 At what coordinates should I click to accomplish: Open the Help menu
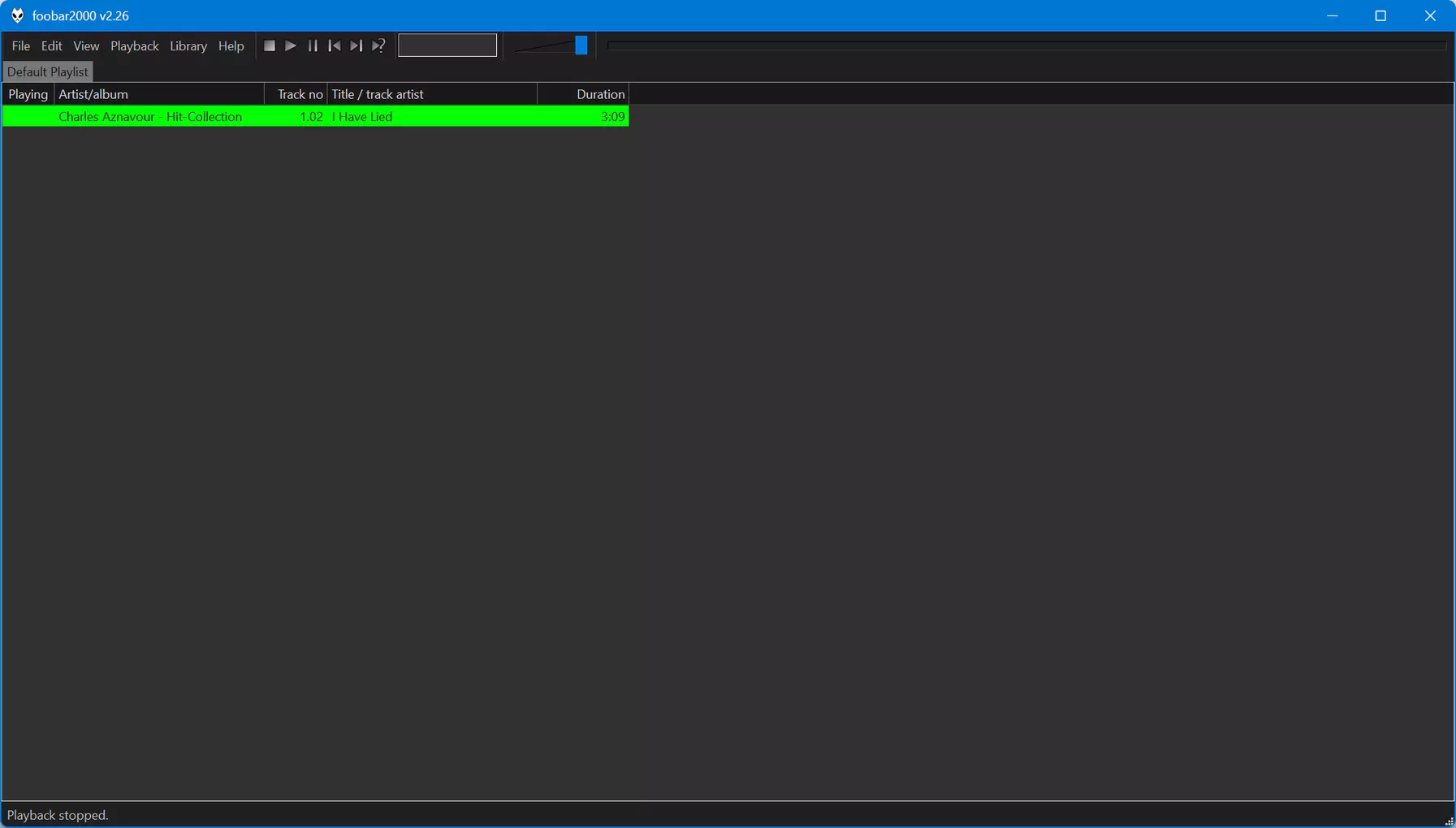[x=231, y=46]
